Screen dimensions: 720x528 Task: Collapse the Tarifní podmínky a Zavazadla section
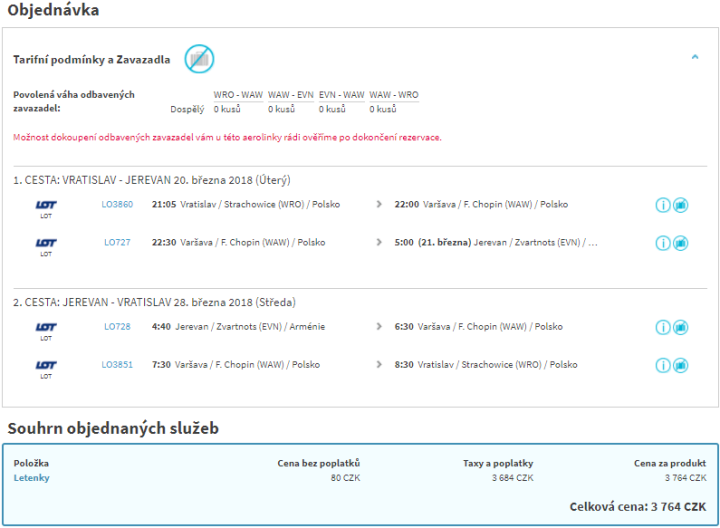695,58
